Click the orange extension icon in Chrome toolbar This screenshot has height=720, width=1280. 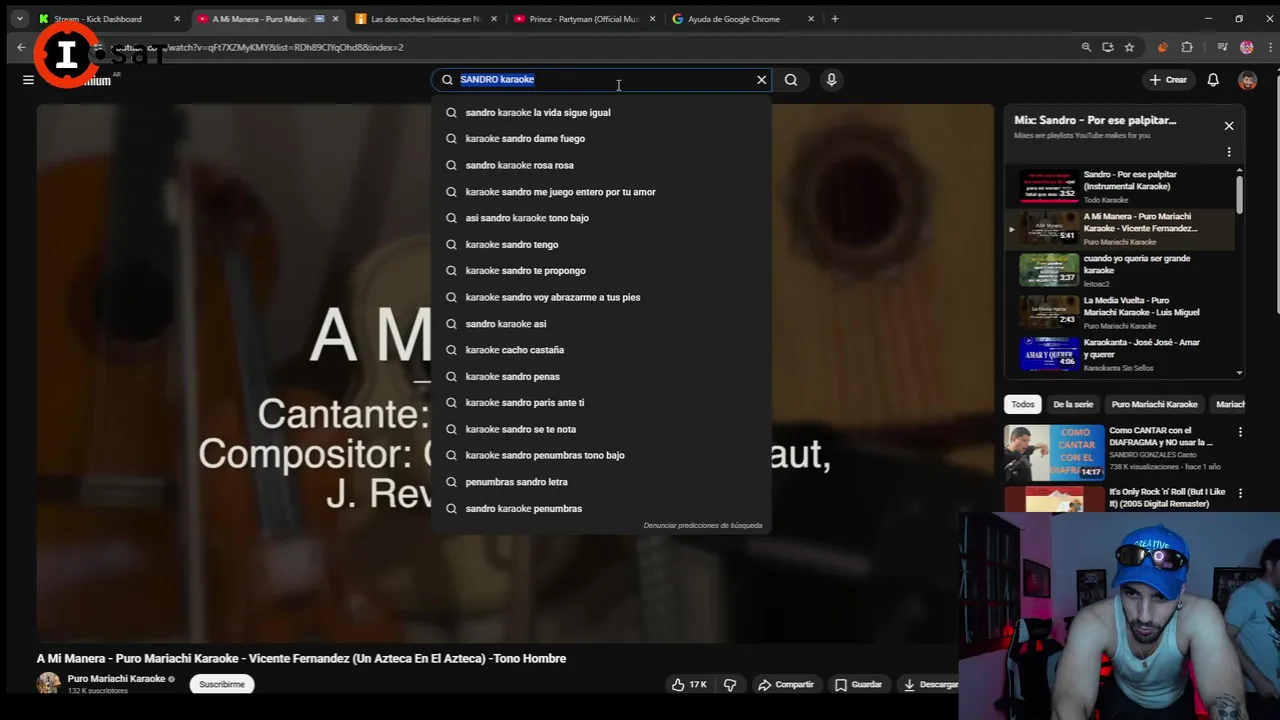click(x=1162, y=47)
